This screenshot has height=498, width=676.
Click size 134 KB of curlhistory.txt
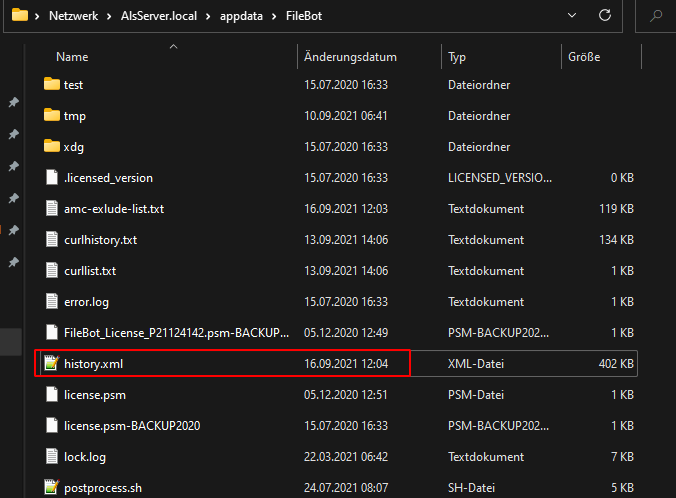[x=617, y=240]
